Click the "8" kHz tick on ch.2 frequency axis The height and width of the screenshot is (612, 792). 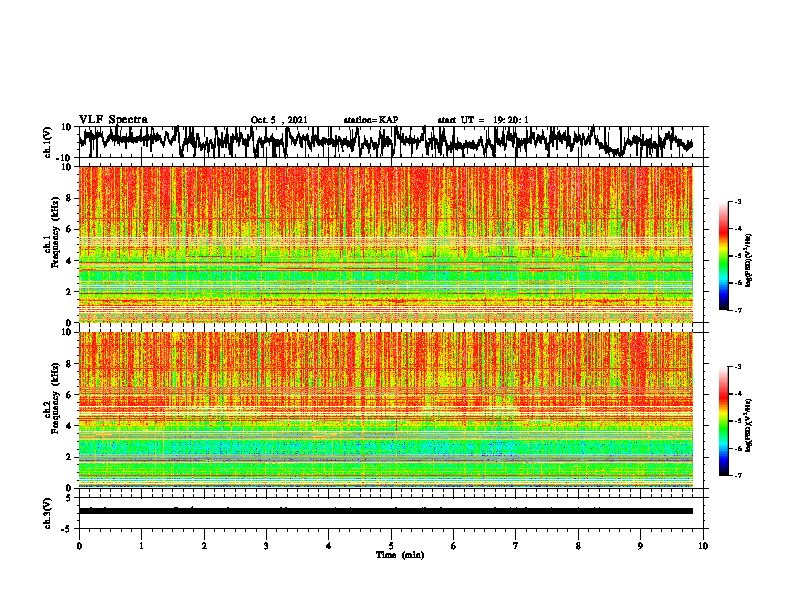pos(69,363)
